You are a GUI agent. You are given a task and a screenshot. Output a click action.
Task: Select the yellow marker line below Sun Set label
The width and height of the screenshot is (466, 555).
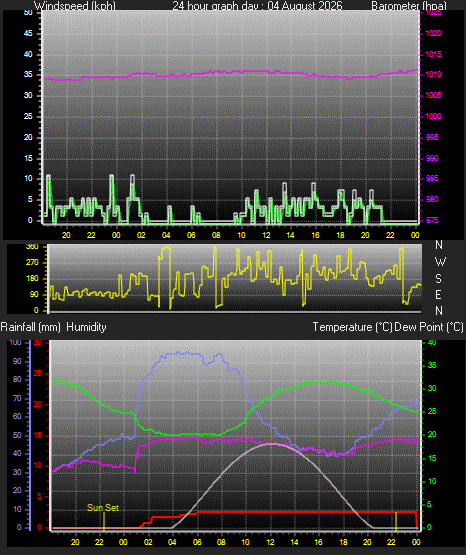point(104,521)
